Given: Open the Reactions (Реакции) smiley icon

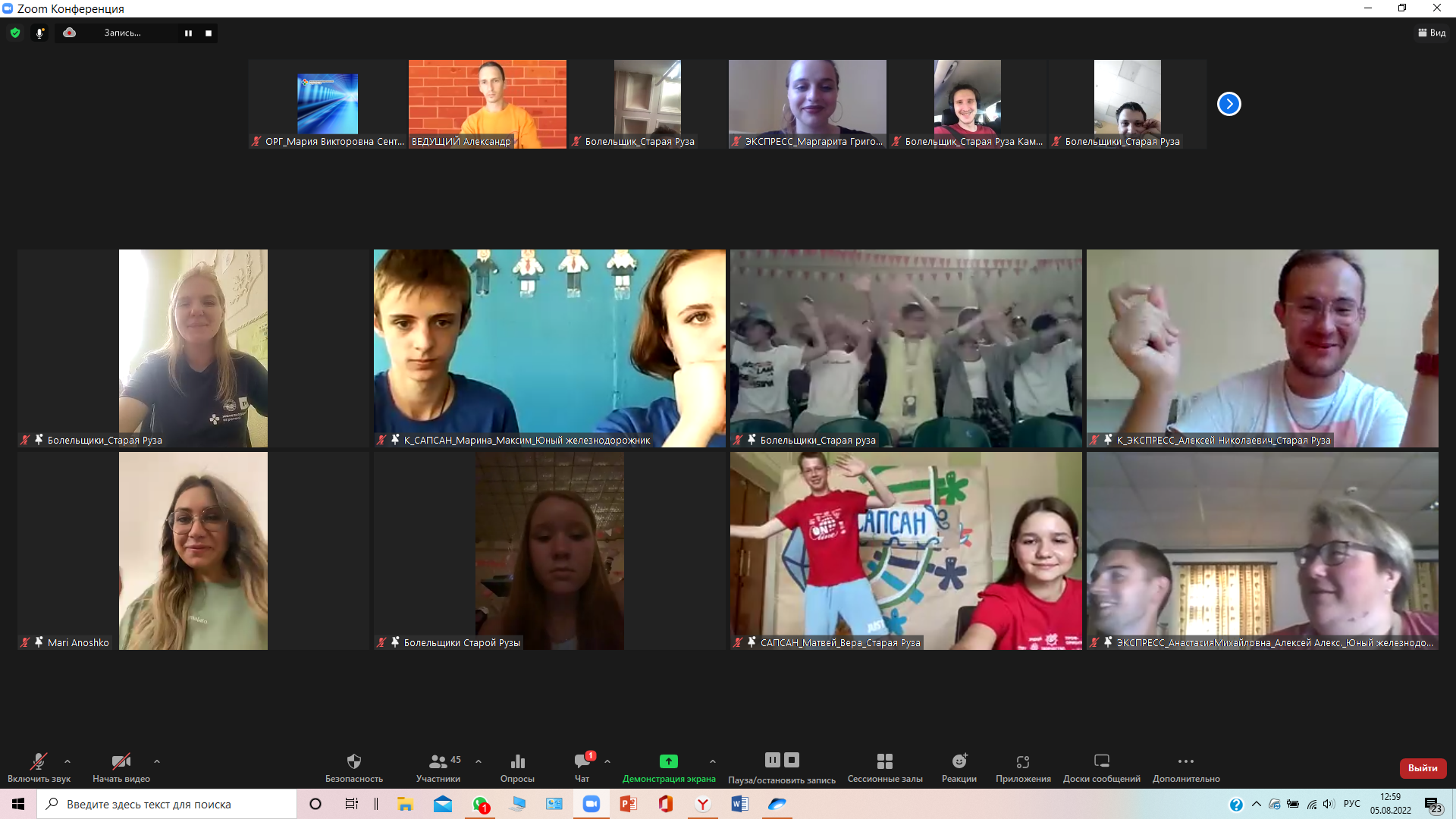Looking at the screenshot, I should point(959,761).
